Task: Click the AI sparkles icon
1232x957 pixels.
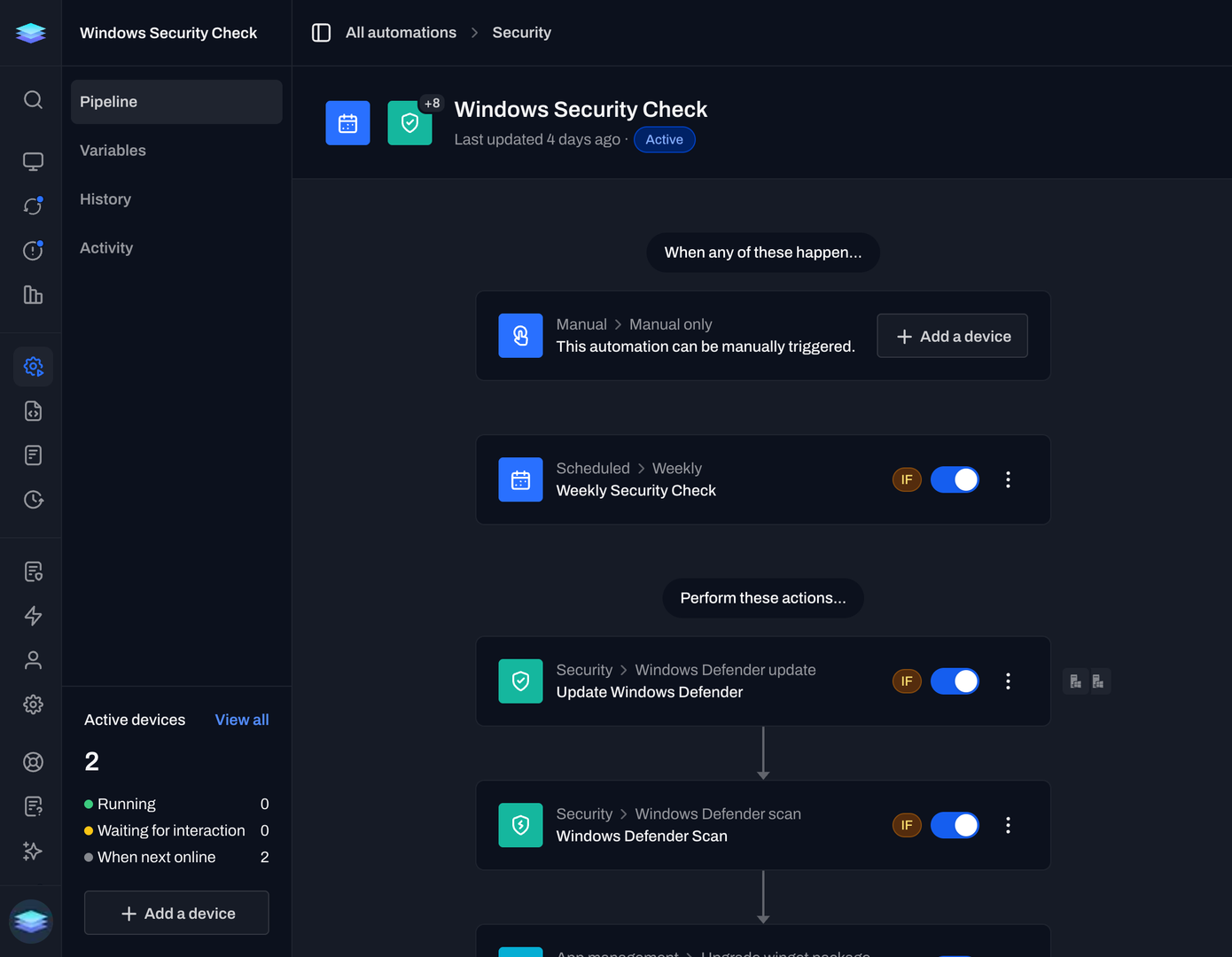Action: coord(33,851)
